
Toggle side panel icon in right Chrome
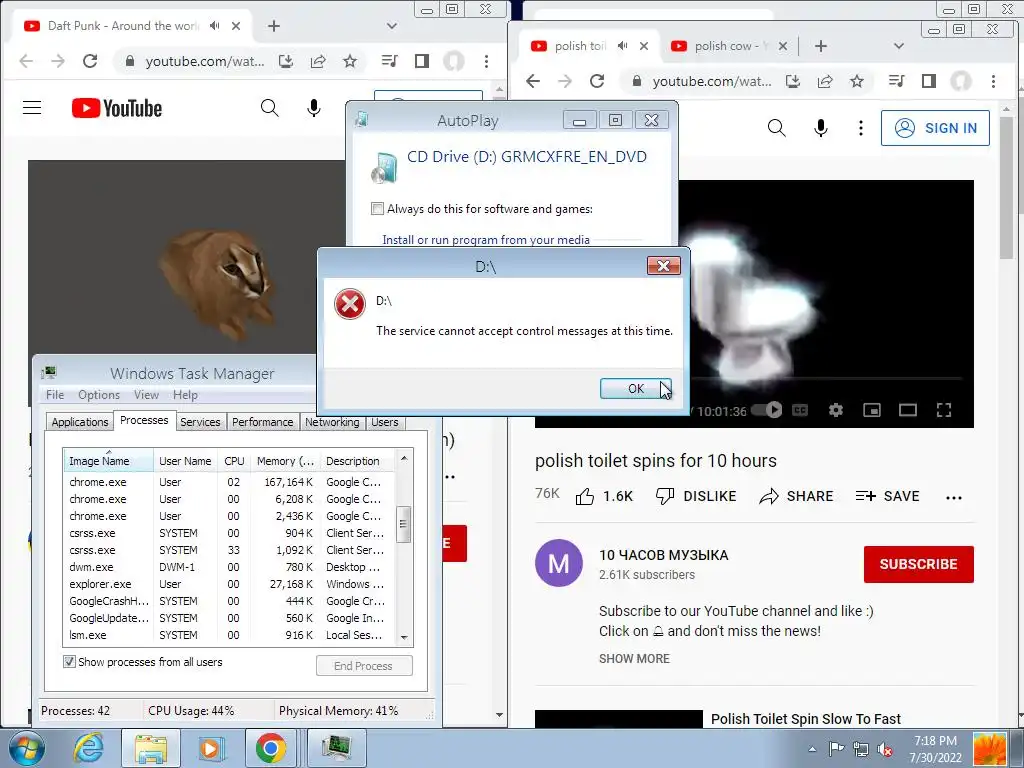[x=929, y=81]
